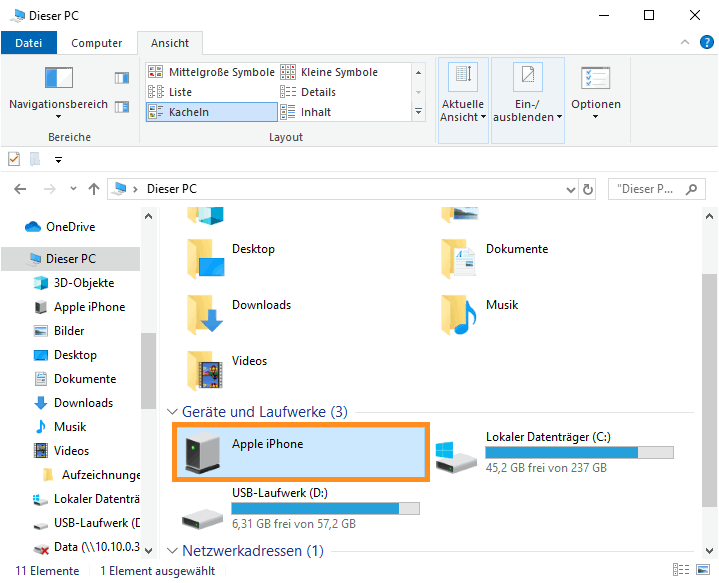
Task: Select the Downloads folder tile
Action: click(238, 314)
